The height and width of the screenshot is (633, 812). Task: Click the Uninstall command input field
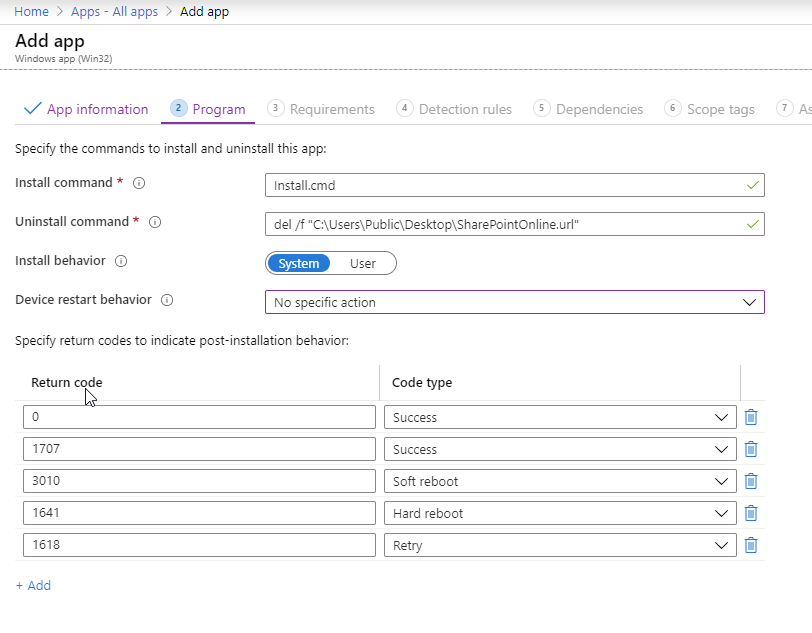point(515,224)
